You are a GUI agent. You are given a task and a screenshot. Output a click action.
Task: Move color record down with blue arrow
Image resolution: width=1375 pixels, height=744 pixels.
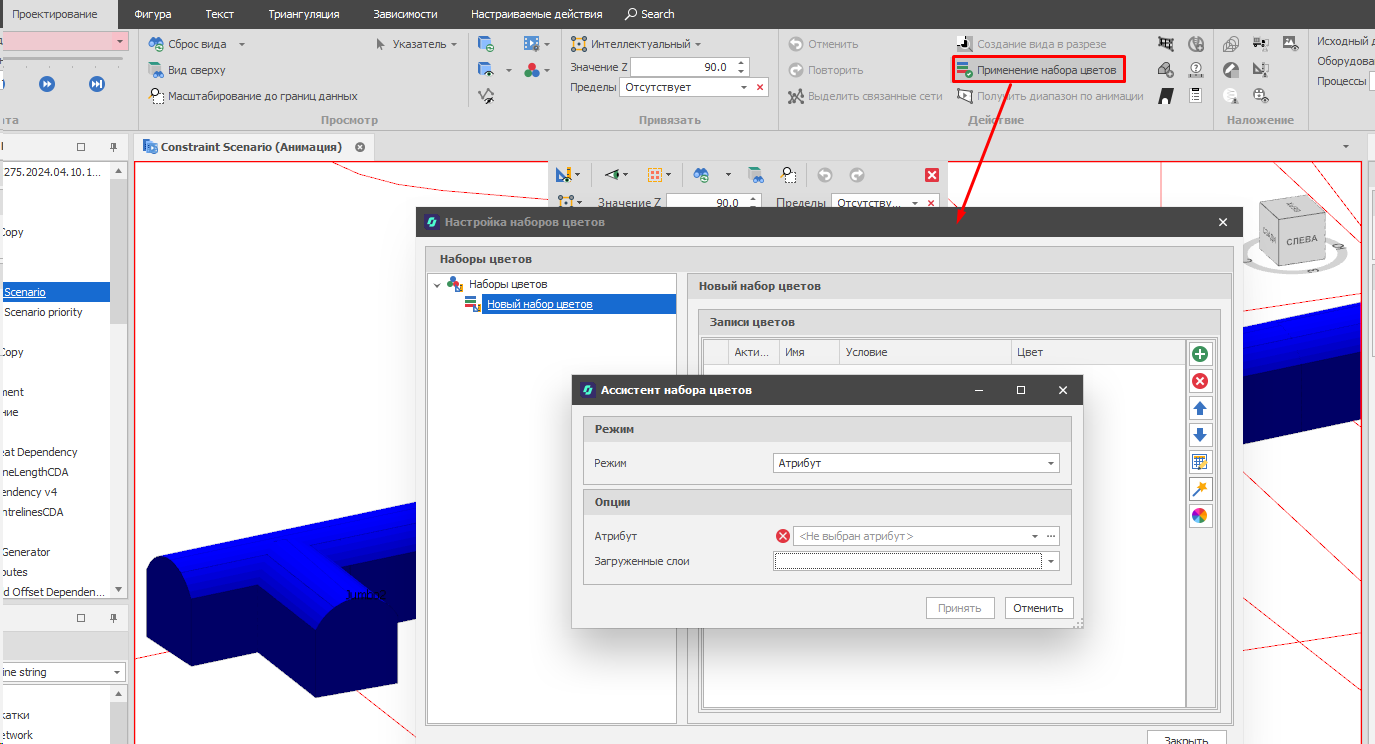[x=1200, y=435]
